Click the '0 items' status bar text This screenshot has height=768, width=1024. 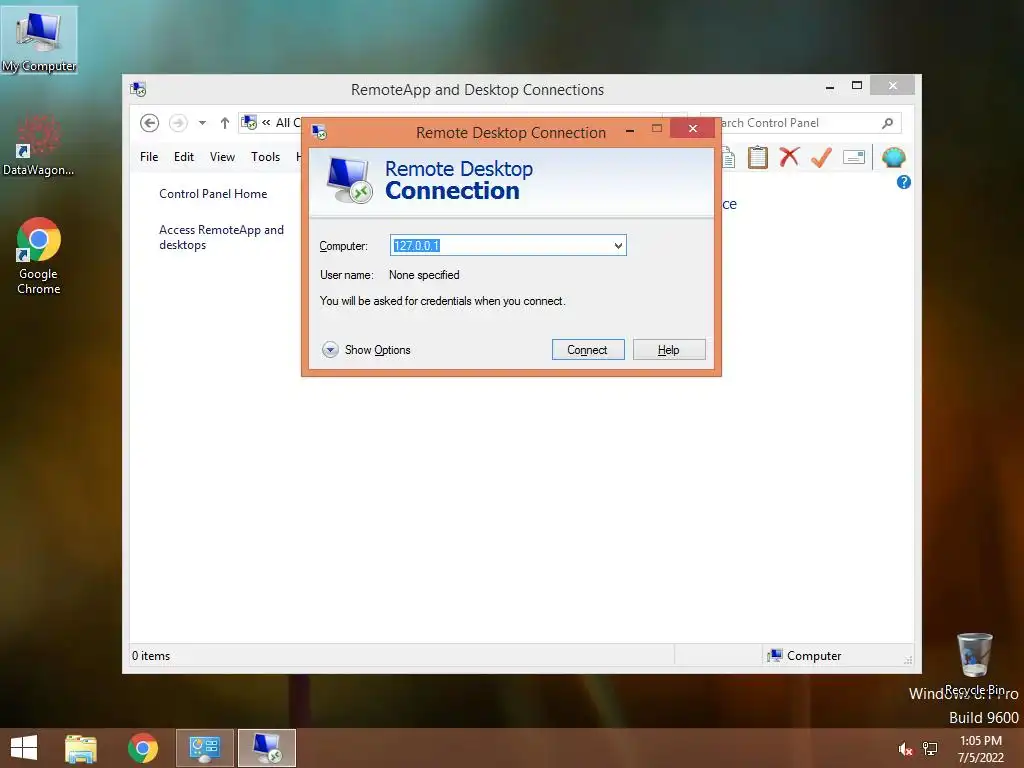[x=151, y=656]
